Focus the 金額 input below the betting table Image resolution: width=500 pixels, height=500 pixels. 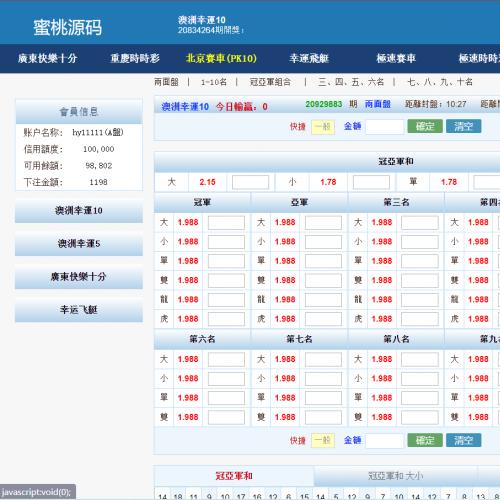[x=385, y=441]
